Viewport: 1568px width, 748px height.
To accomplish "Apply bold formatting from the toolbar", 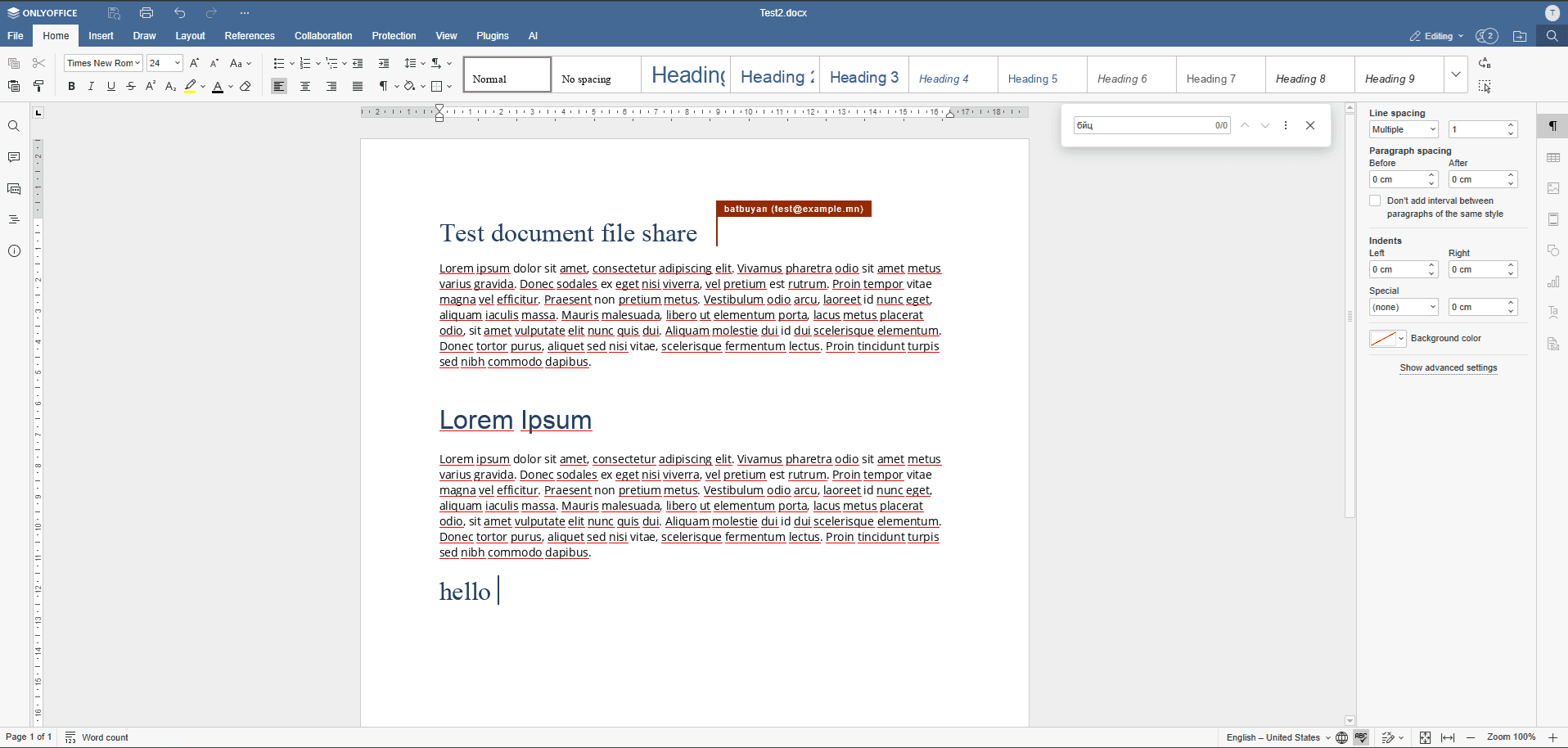I will point(71,87).
